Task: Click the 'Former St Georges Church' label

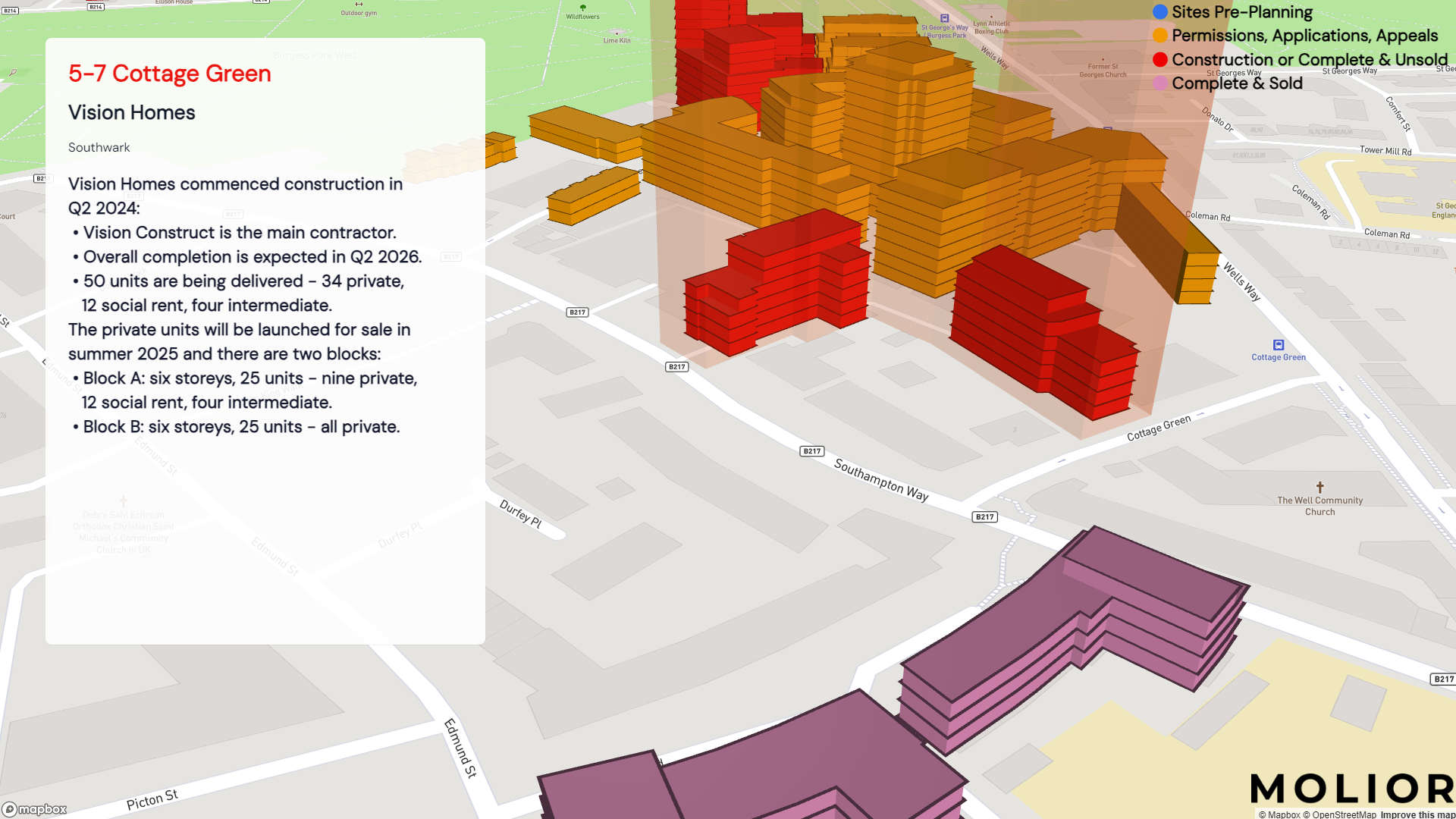Action: (1103, 71)
